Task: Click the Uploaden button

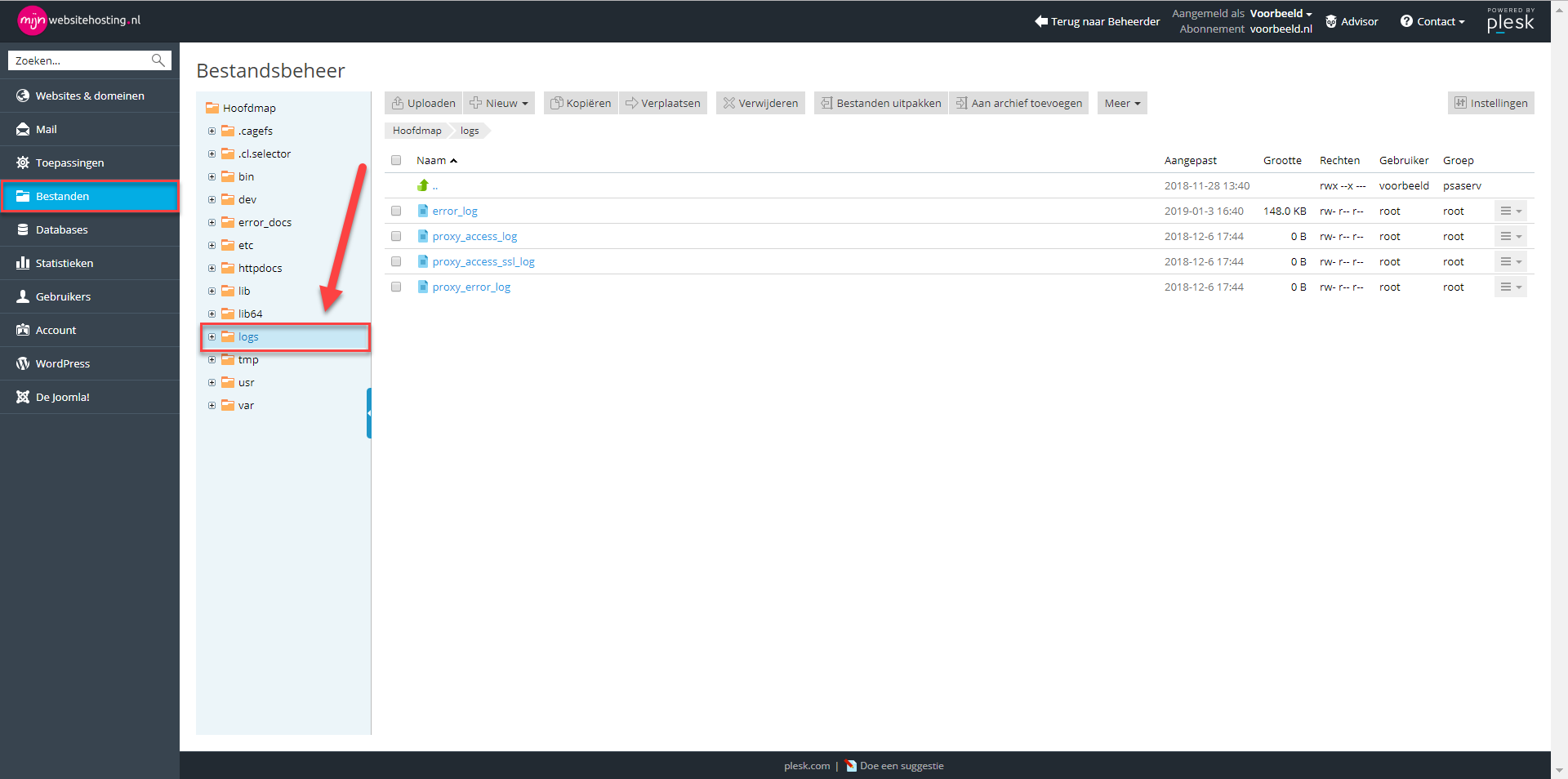Action: tap(423, 103)
